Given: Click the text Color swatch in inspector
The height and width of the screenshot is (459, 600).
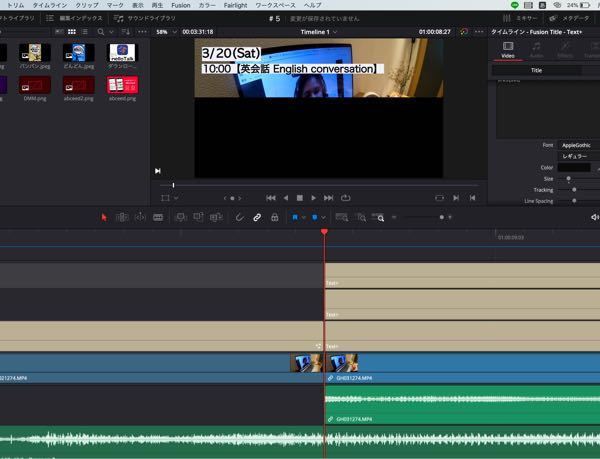Looking at the screenshot, I should point(574,167).
